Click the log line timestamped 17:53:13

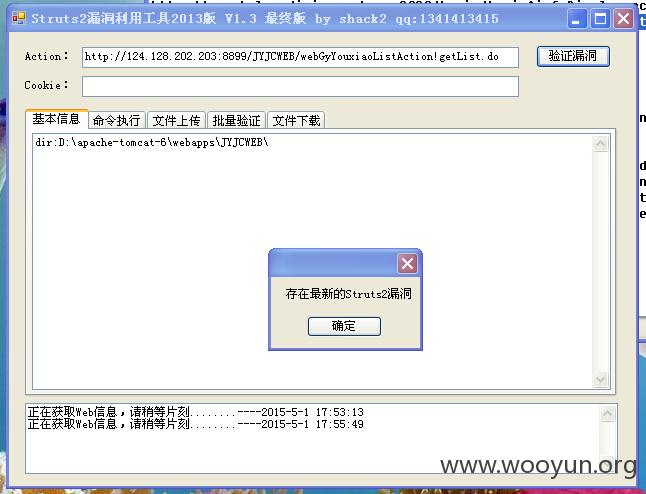pos(196,412)
